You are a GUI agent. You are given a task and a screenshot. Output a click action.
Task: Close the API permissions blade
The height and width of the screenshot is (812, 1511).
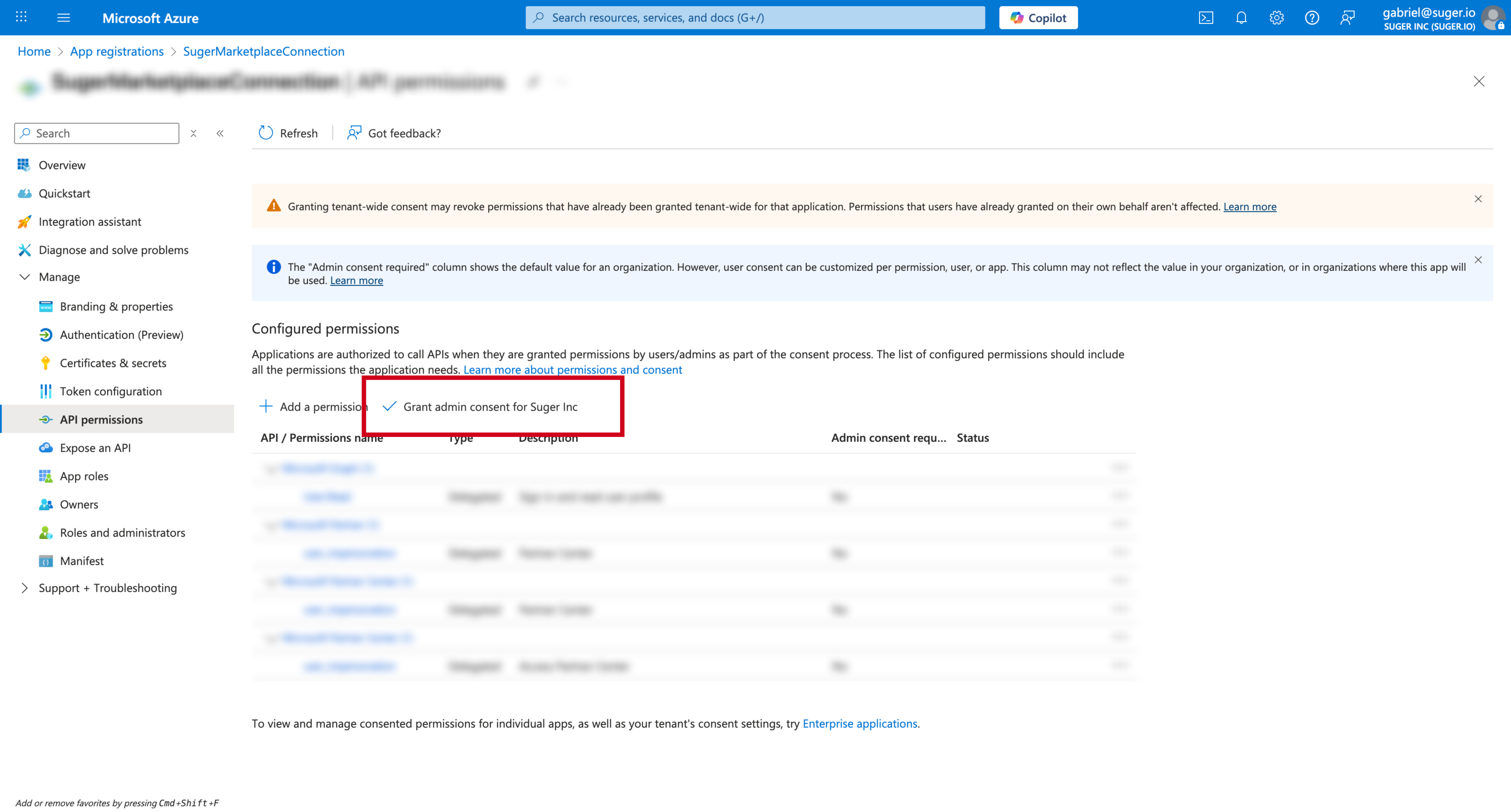1479,82
